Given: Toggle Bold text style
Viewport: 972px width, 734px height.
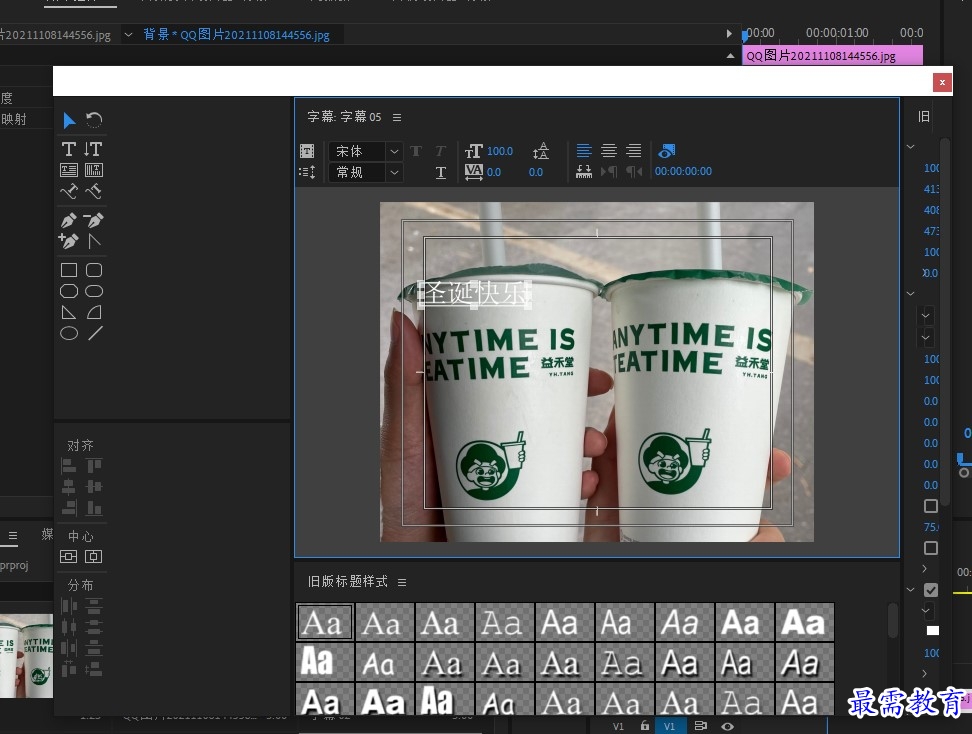Looking at the screenshot, I should coord(416,151).
